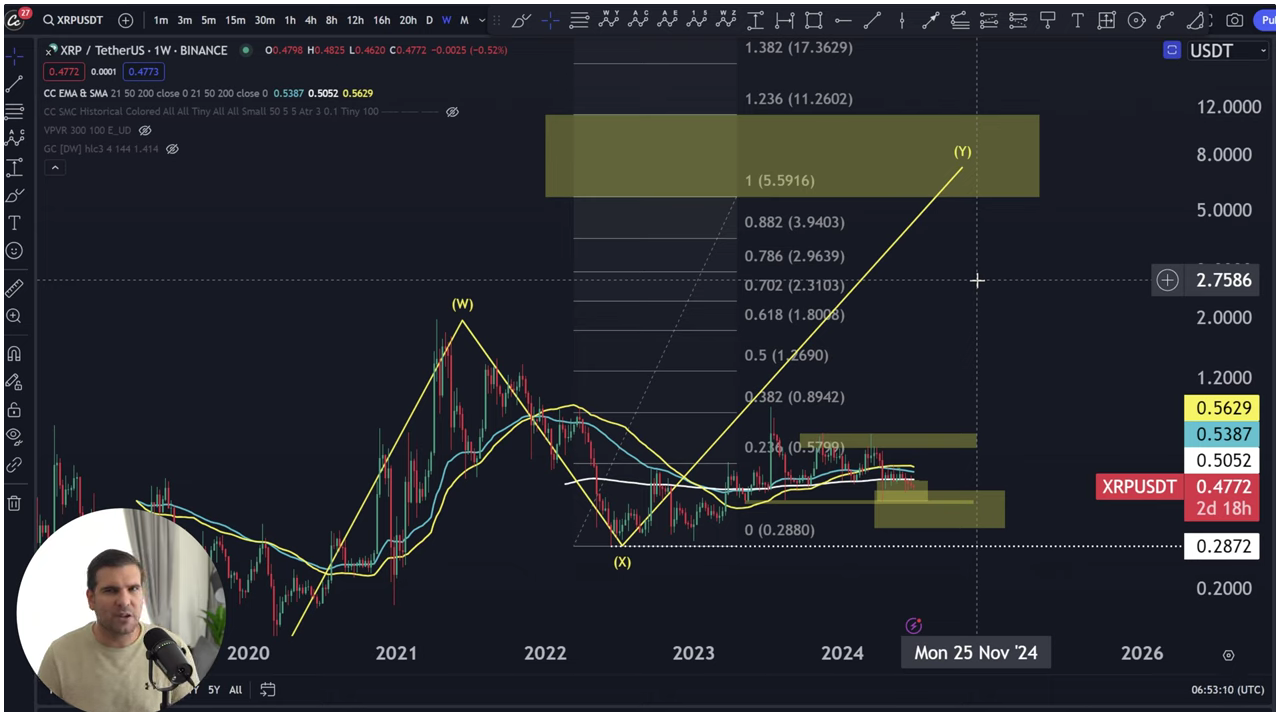Select the trend line tool in the left sidebar
The image size is (1280, 716).
click(14, 84)
